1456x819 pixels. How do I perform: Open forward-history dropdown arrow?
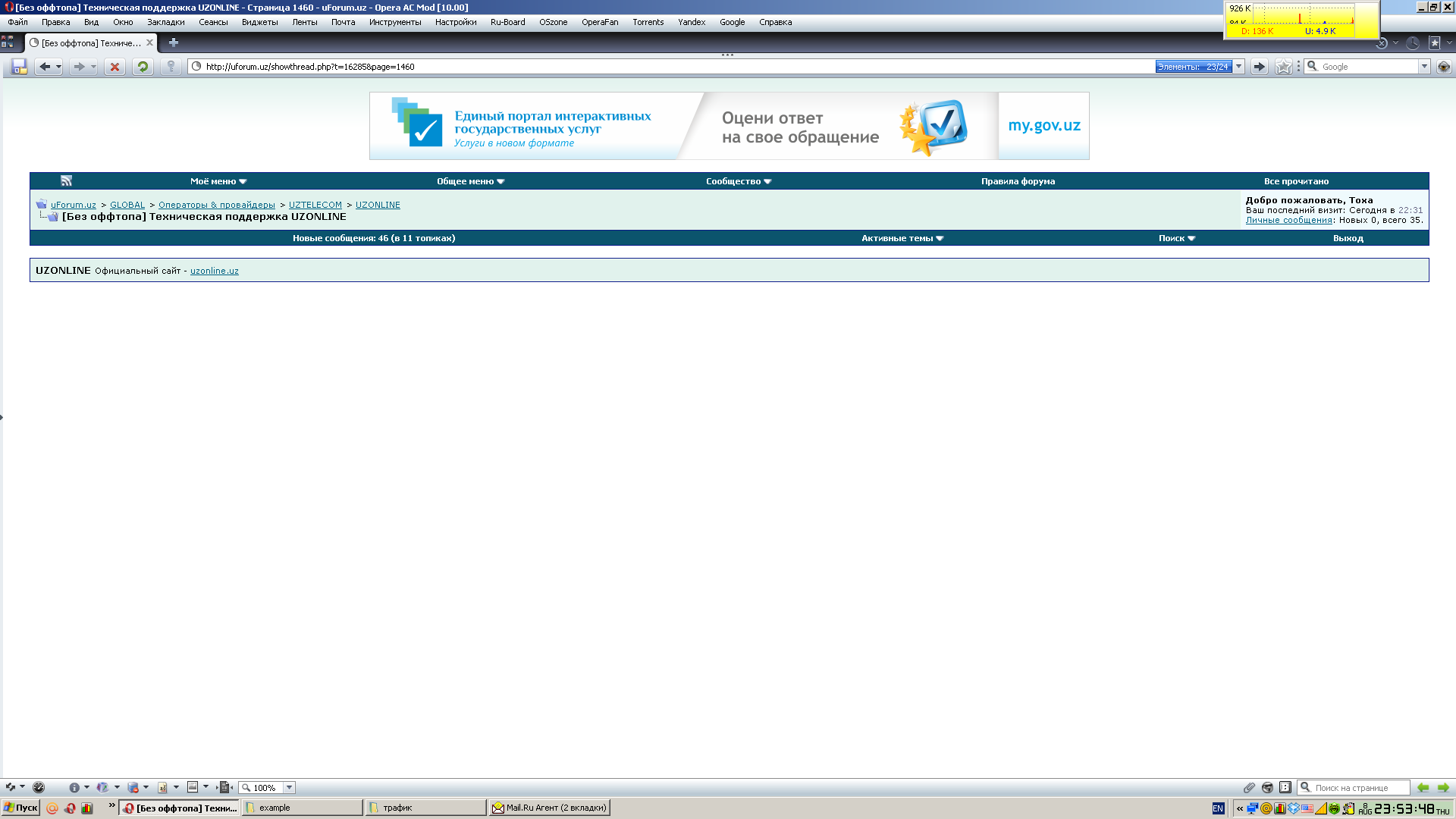[93, 67]
